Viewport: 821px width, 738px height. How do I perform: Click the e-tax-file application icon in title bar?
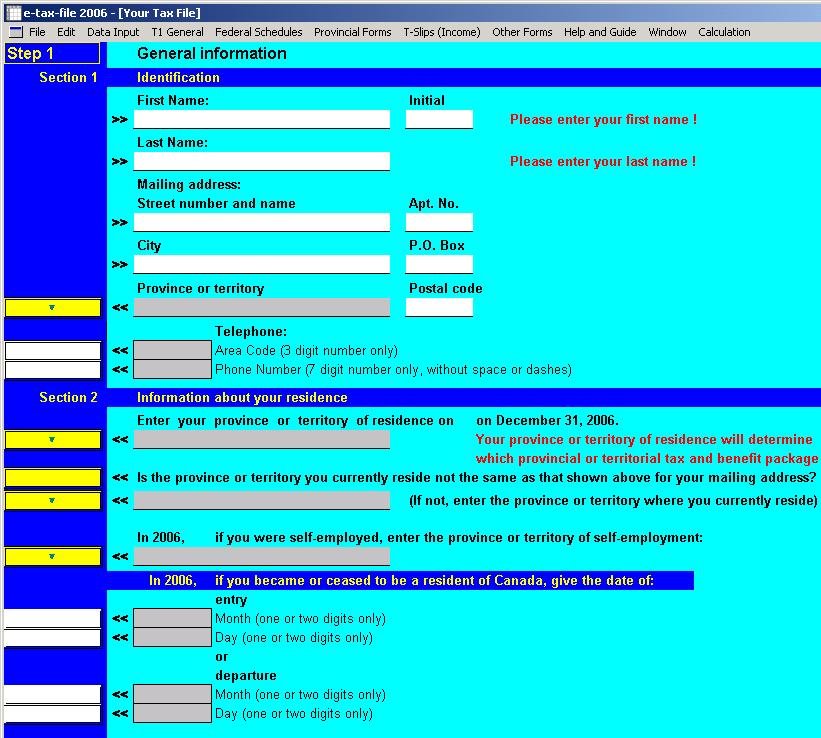click(x=14, y=13)
